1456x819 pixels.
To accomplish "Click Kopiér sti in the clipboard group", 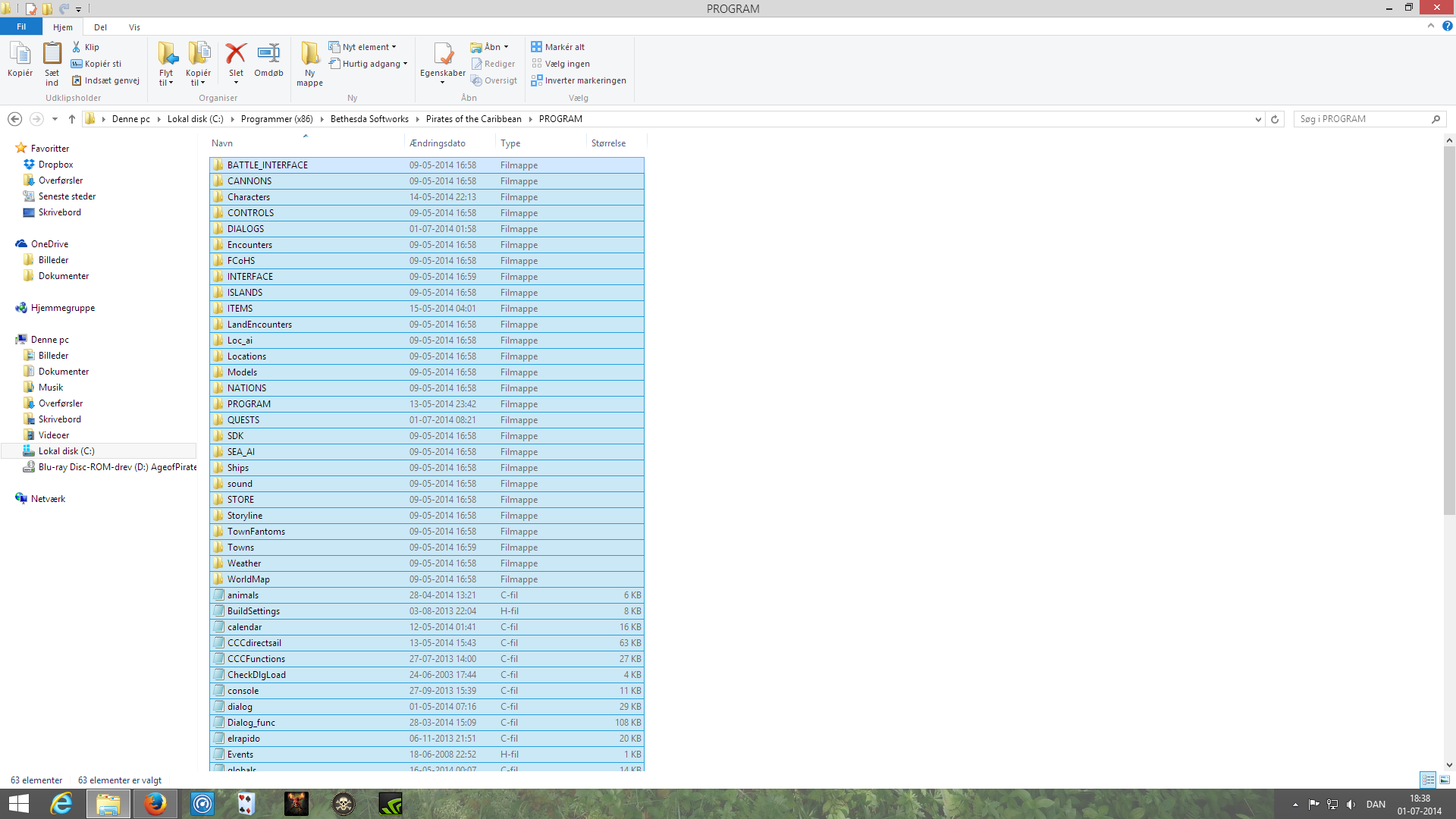I will (96, 64).
